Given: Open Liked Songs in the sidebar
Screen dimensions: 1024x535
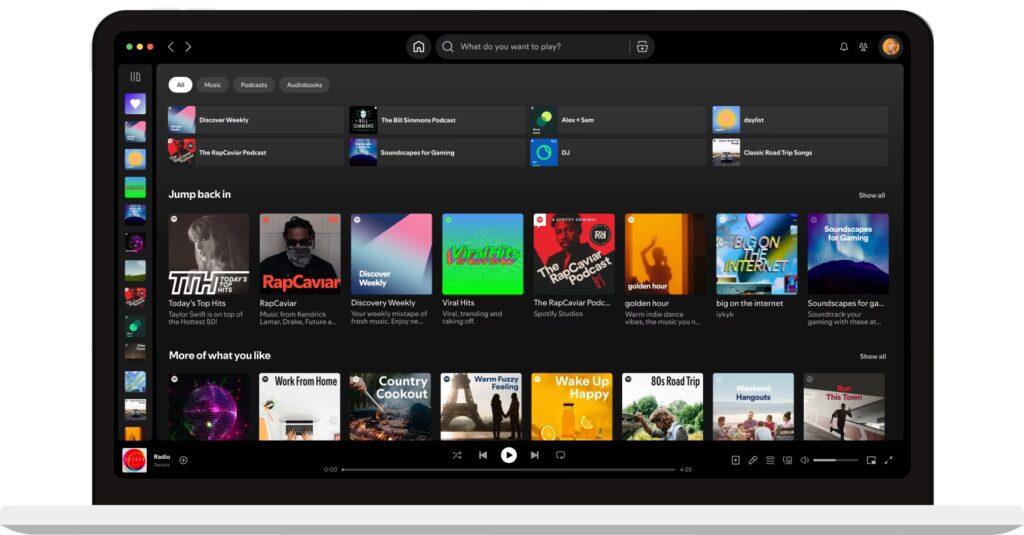Looking at the screenshot, I should pos(135,104).
